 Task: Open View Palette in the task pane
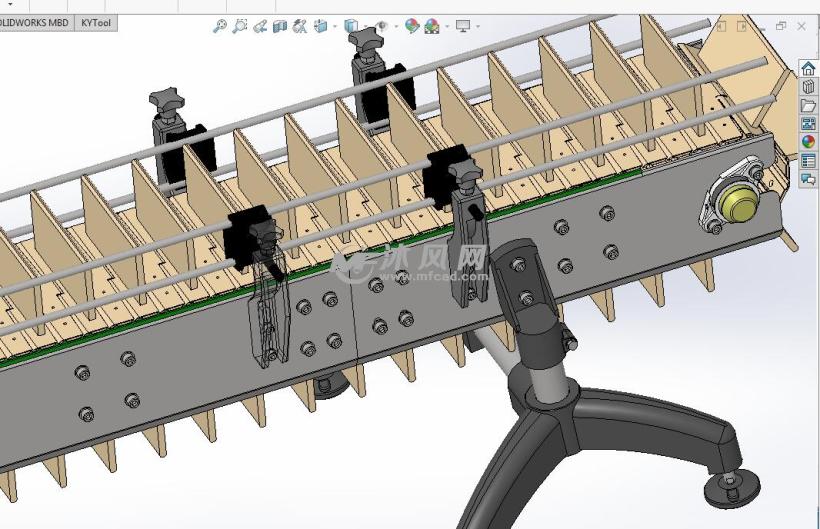pyautogui.click(x=808, y=124)
